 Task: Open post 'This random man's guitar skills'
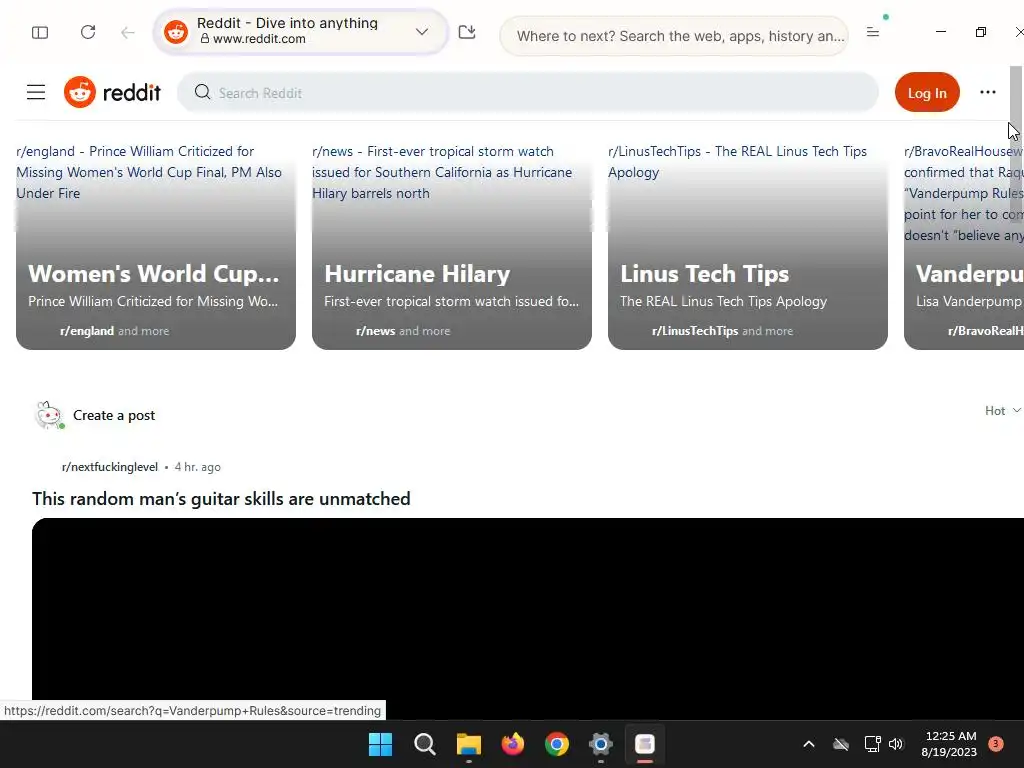[x=221, y=499]
